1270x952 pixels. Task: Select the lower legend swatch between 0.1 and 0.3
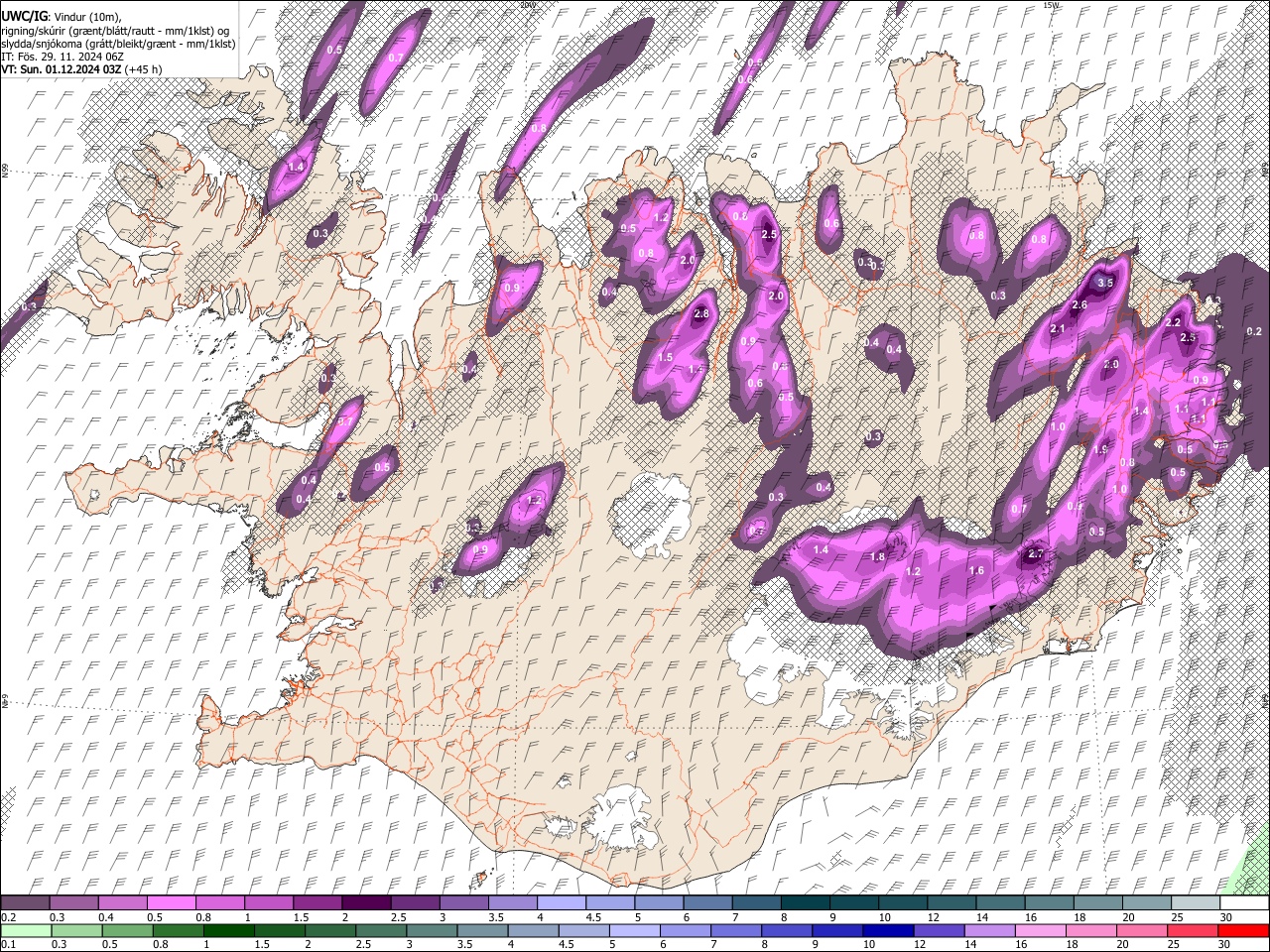pyautogui.click(x=25, y=930)
